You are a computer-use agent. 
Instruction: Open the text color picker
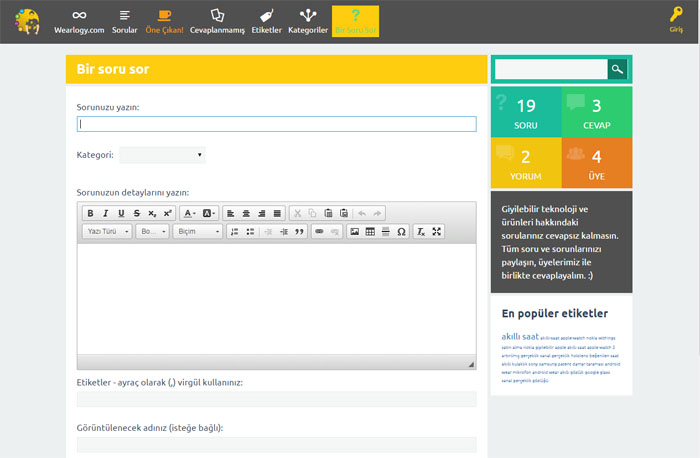[189, 213]
